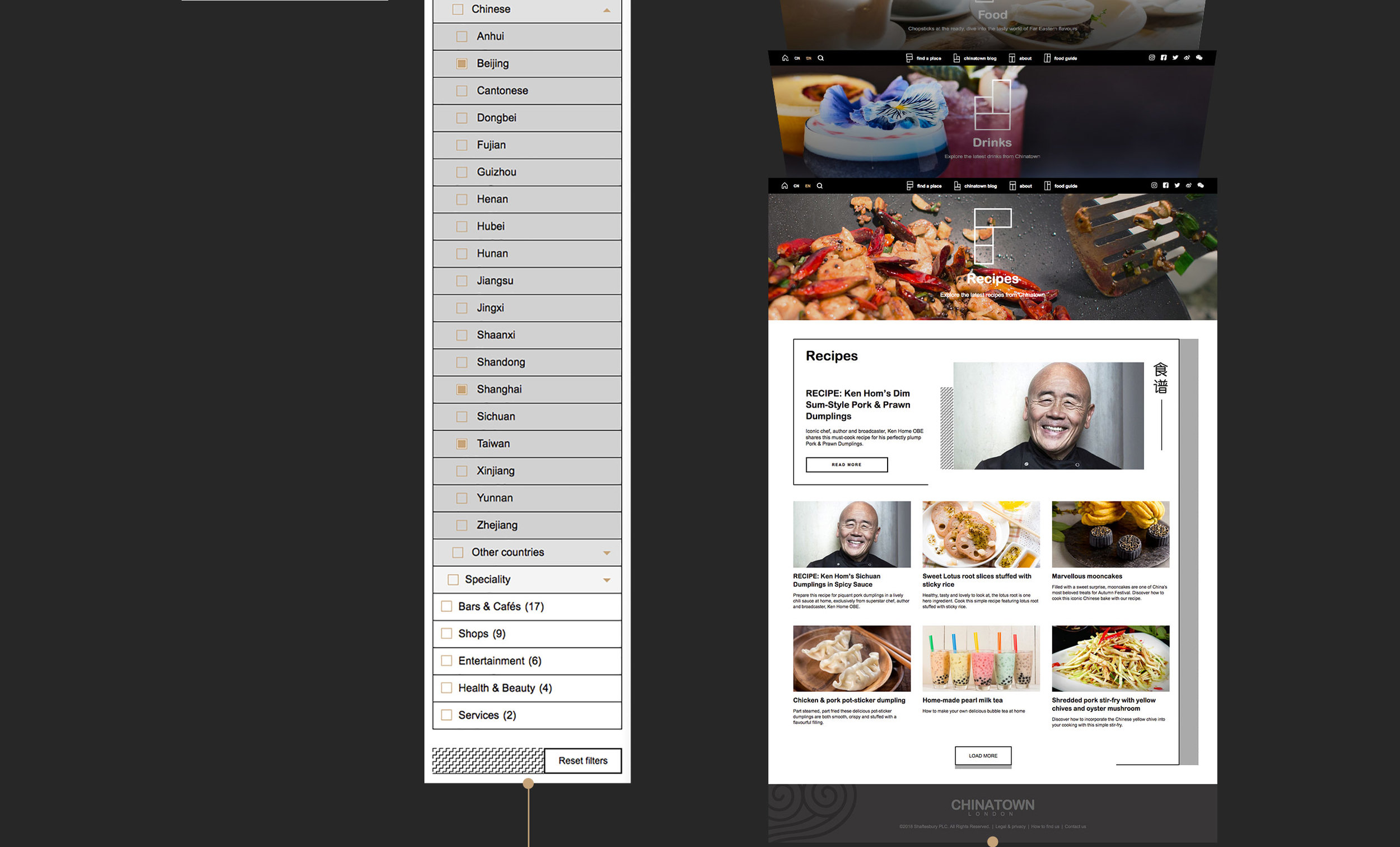Enable the Sichuan cuisine checkbox
1400x847 pixels.
point(461,416)
